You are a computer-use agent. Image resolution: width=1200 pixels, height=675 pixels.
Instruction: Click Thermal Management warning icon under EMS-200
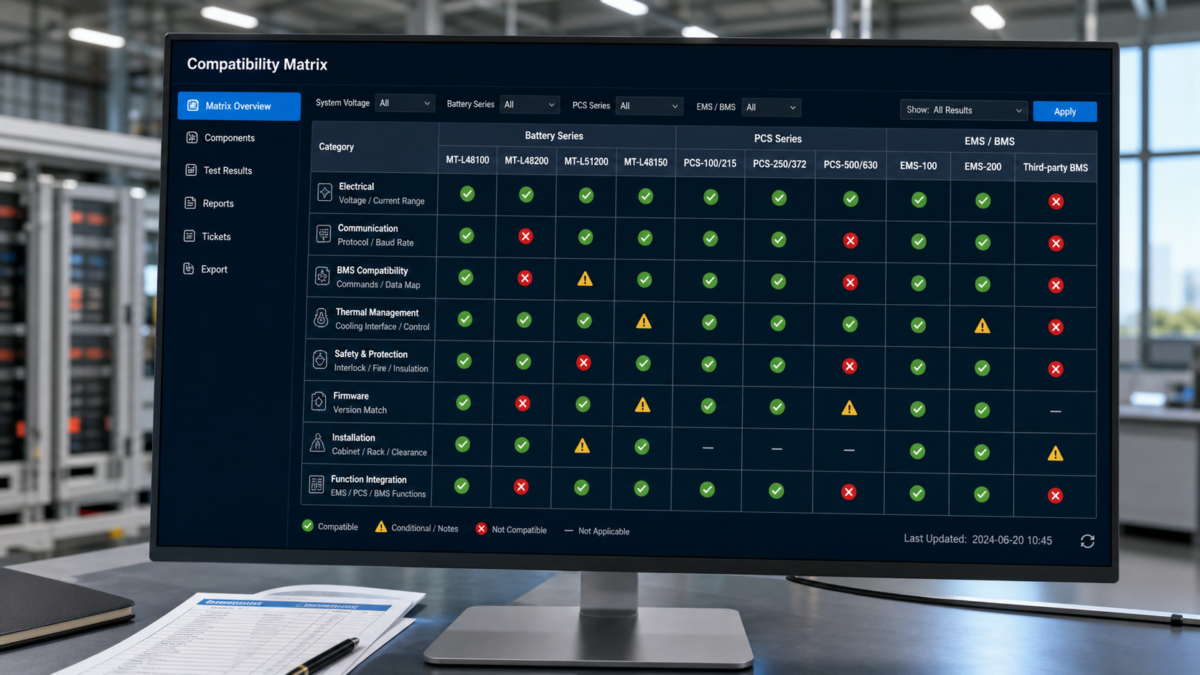coord(982,326)
